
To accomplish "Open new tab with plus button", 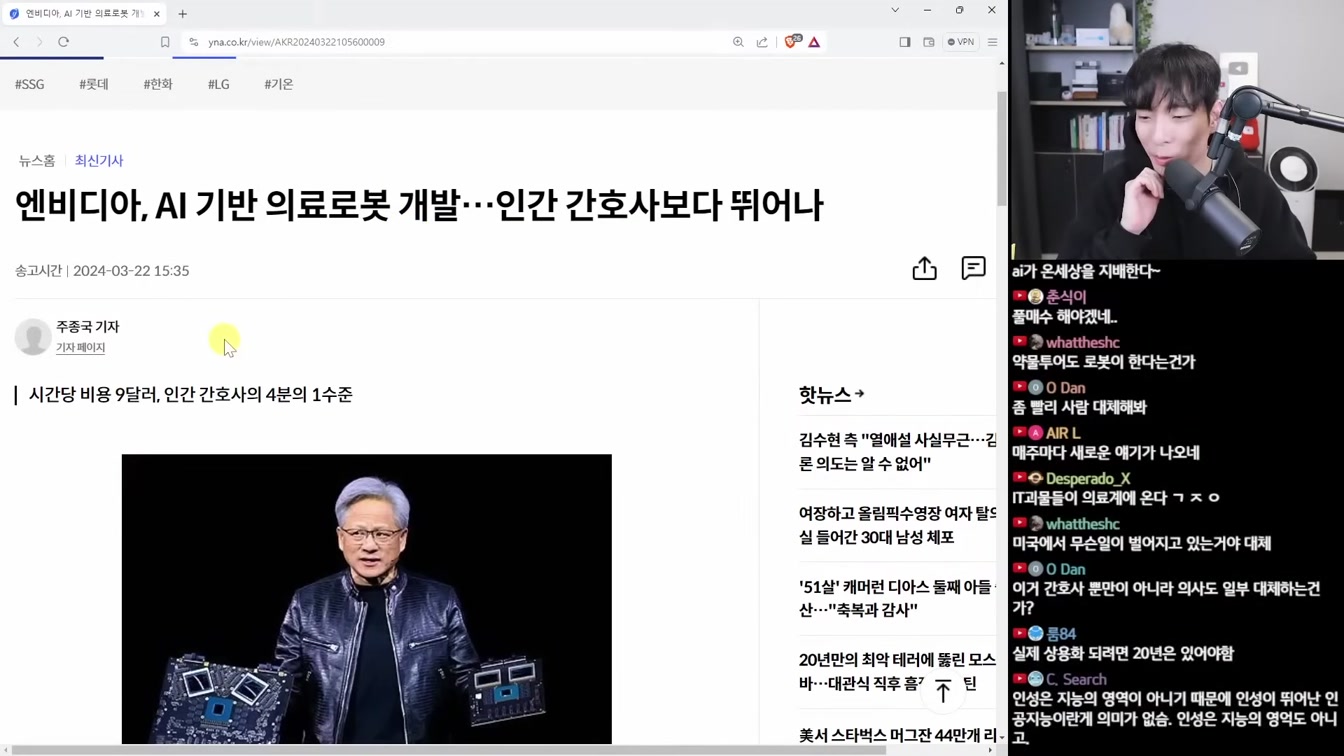I will [x=182, y=14].
